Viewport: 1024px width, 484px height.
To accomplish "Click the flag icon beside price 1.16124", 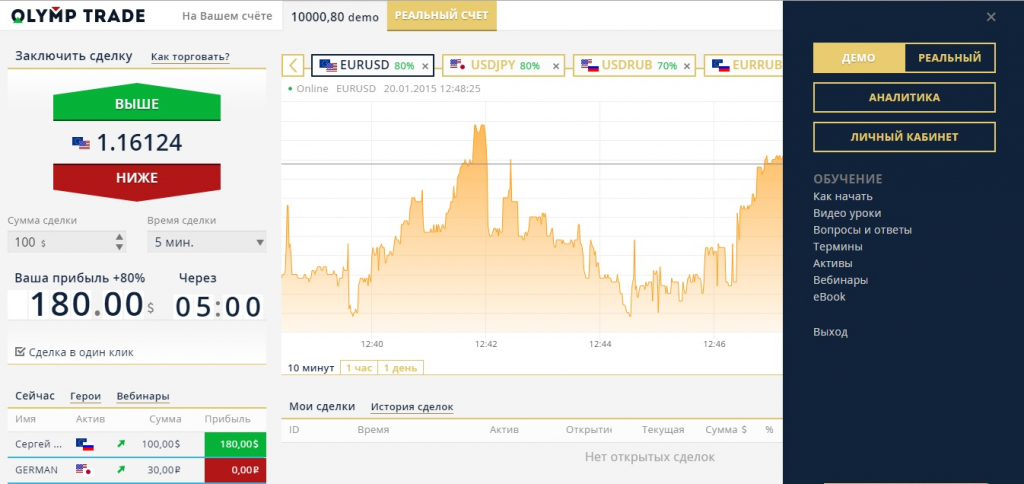I will pos(81,143).
